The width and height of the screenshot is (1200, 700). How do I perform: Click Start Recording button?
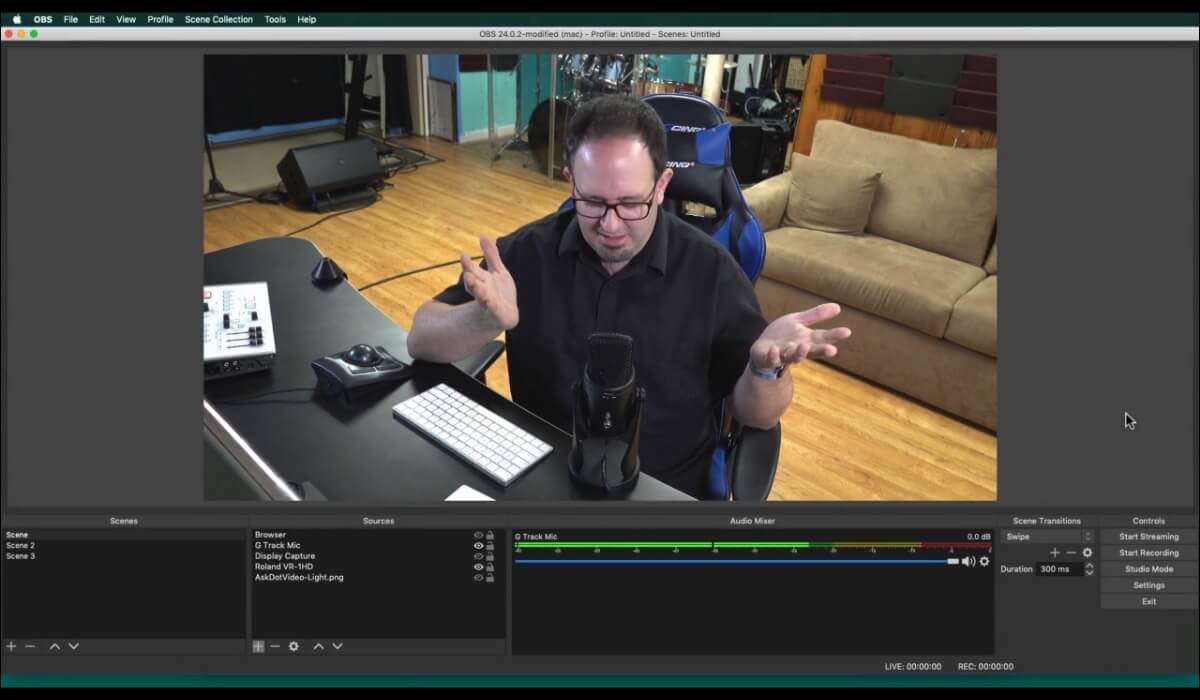coord(1149,553)
